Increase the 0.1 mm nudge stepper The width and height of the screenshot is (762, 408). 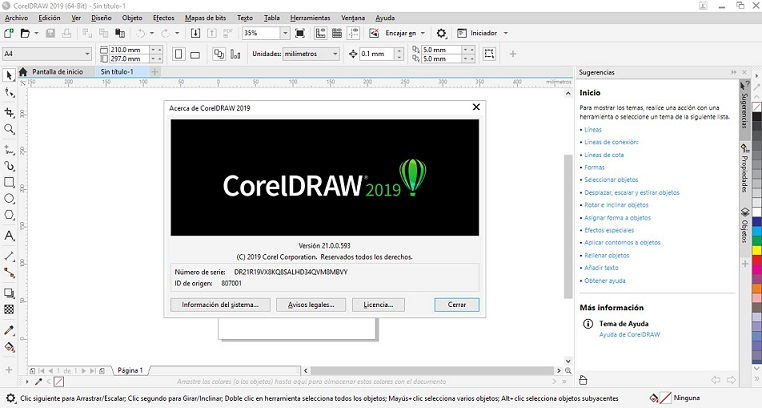pos(399,51)
